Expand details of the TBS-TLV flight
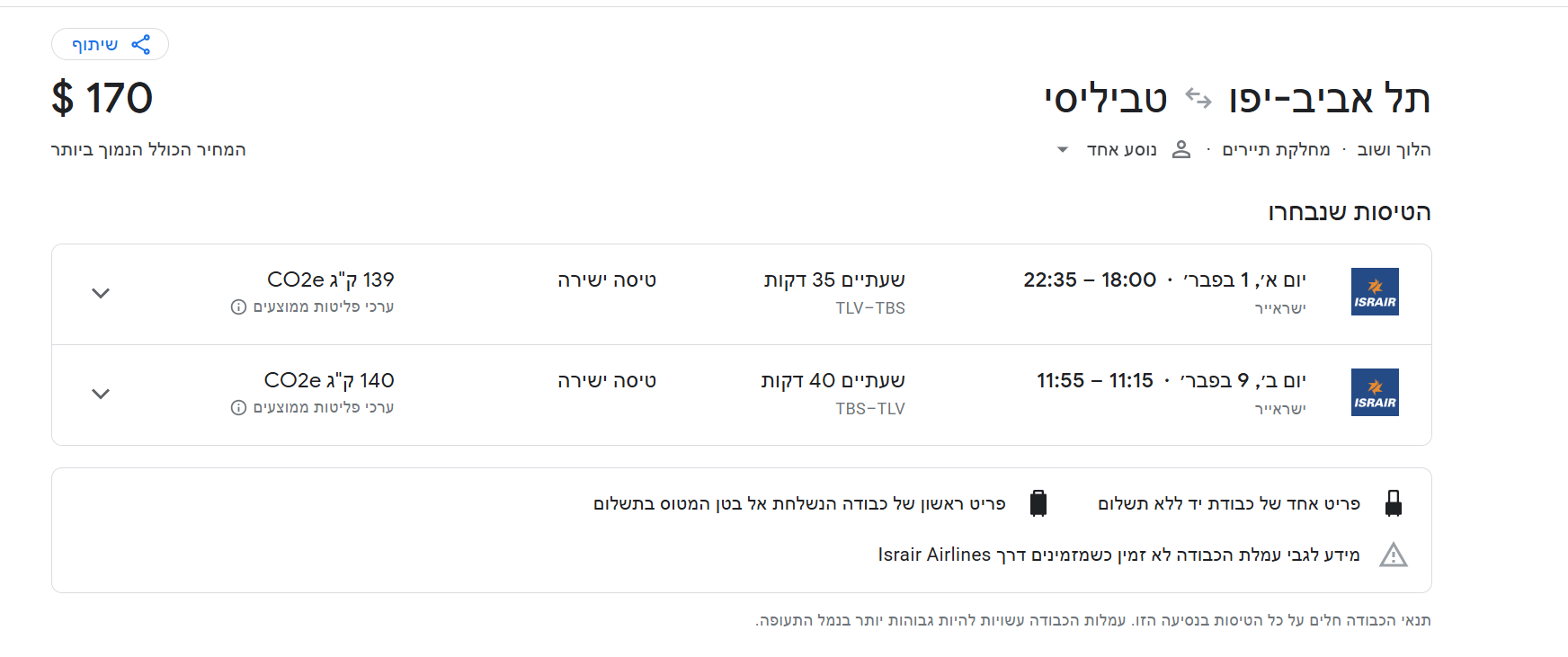 101,394
